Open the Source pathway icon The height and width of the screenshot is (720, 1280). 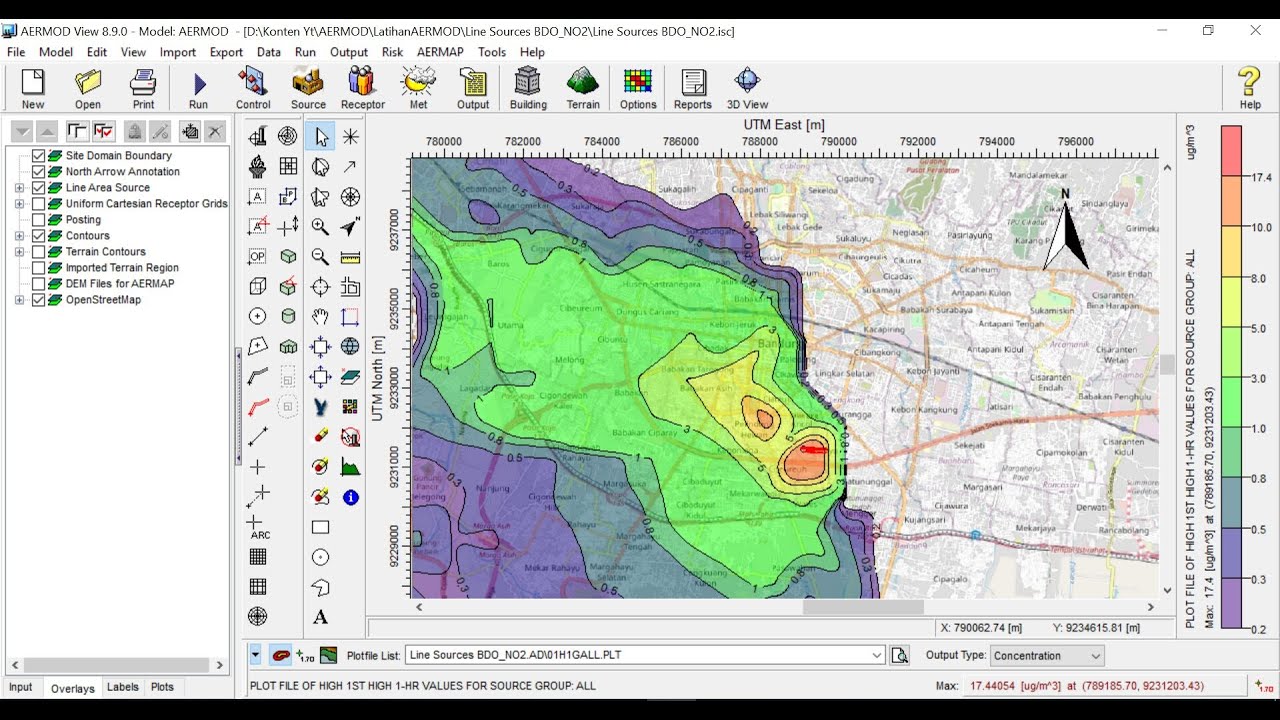308,88
